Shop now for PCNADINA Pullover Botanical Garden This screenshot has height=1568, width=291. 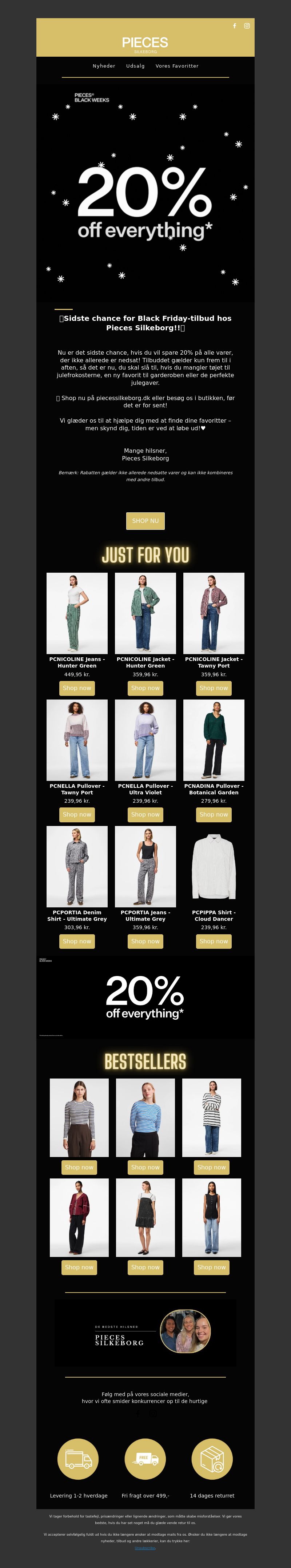coord(214,814)
